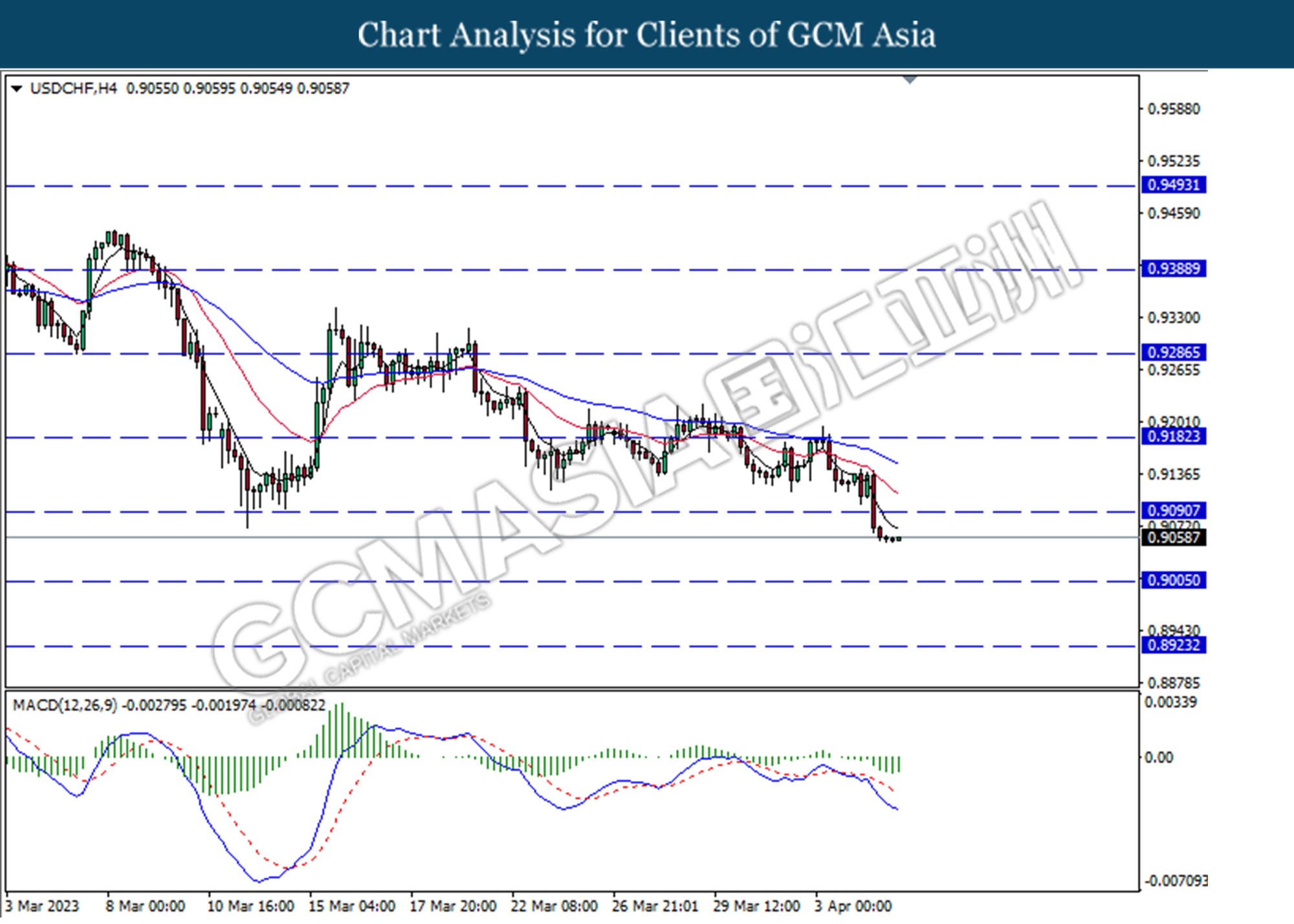
Task: Click the chart shift triangle marker at top
Action: coord(910,80)
